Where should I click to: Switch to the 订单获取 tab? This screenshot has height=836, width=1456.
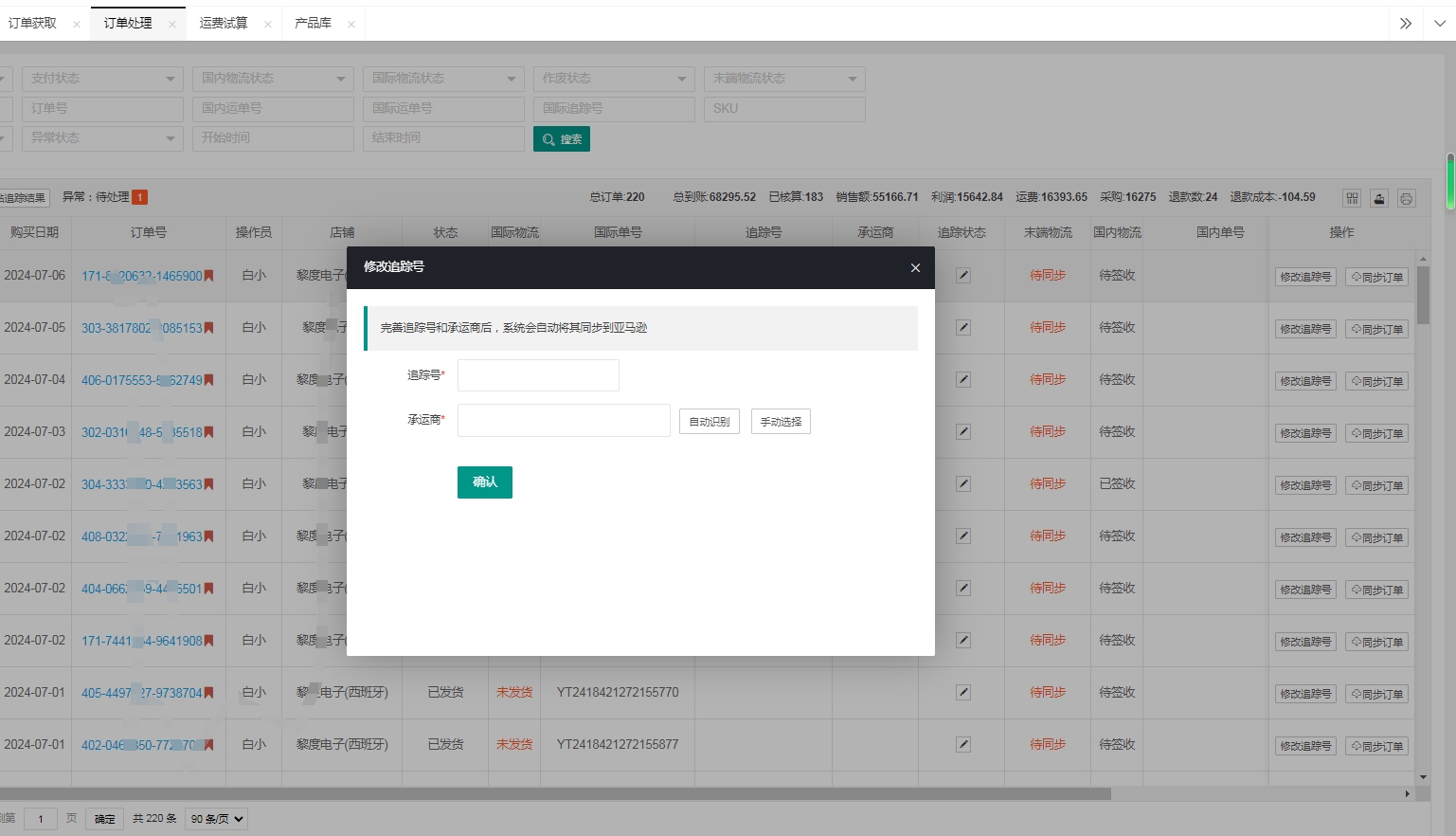pyautogui.click(x=33, y=24)
